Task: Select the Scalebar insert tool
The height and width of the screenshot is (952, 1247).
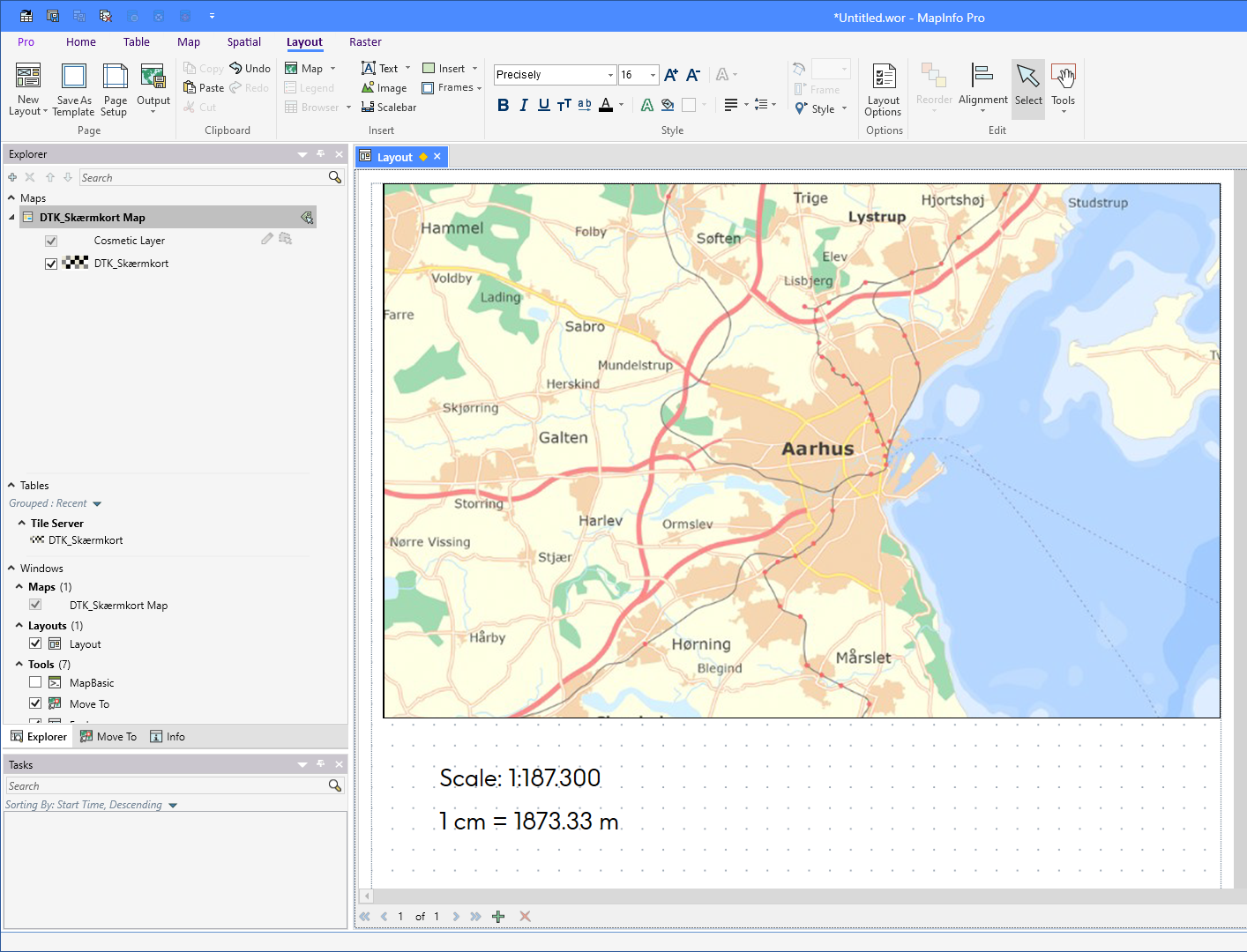Action: pos(389,107)
